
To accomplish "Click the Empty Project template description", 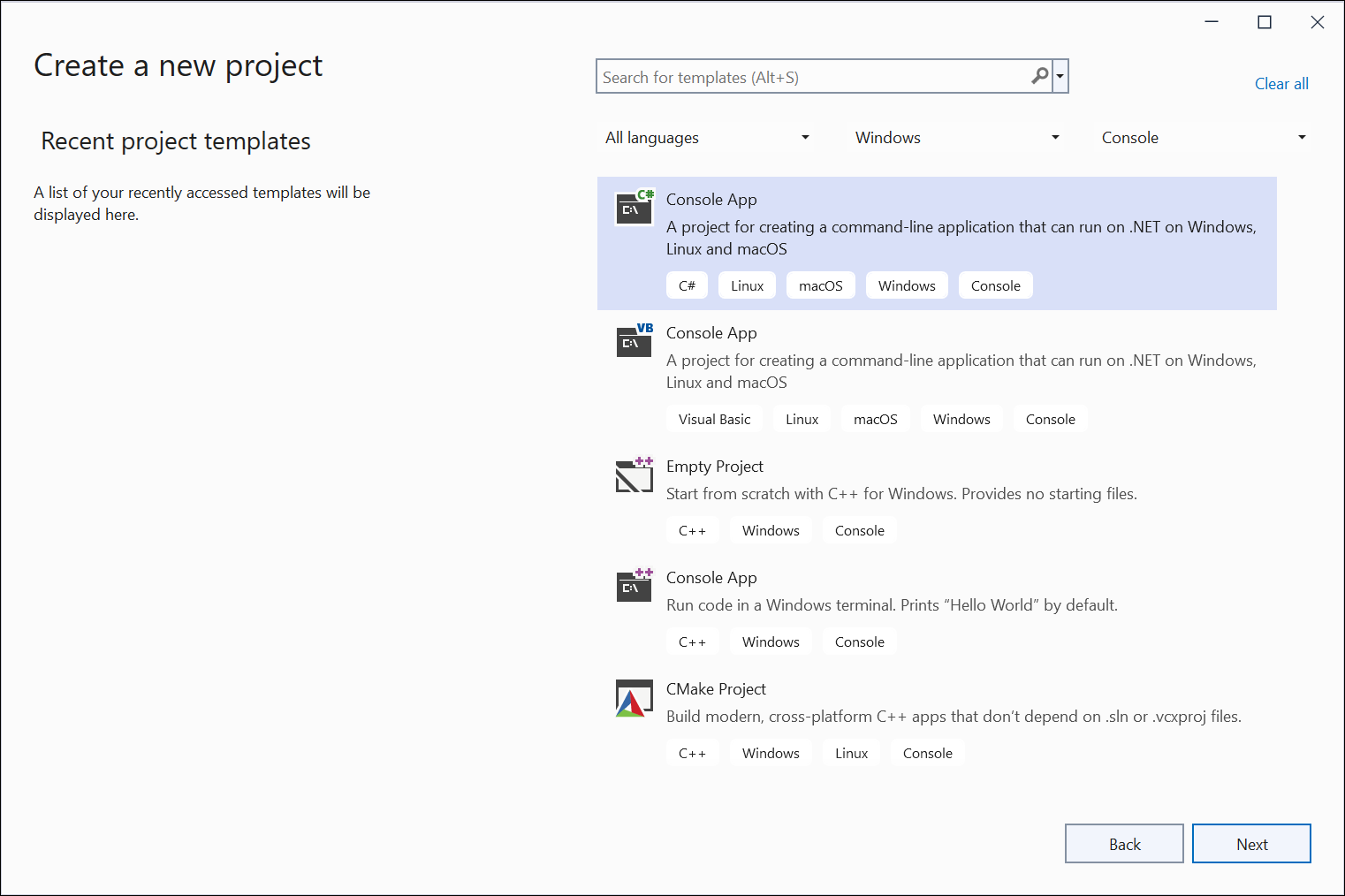I will tap(900, 494).
